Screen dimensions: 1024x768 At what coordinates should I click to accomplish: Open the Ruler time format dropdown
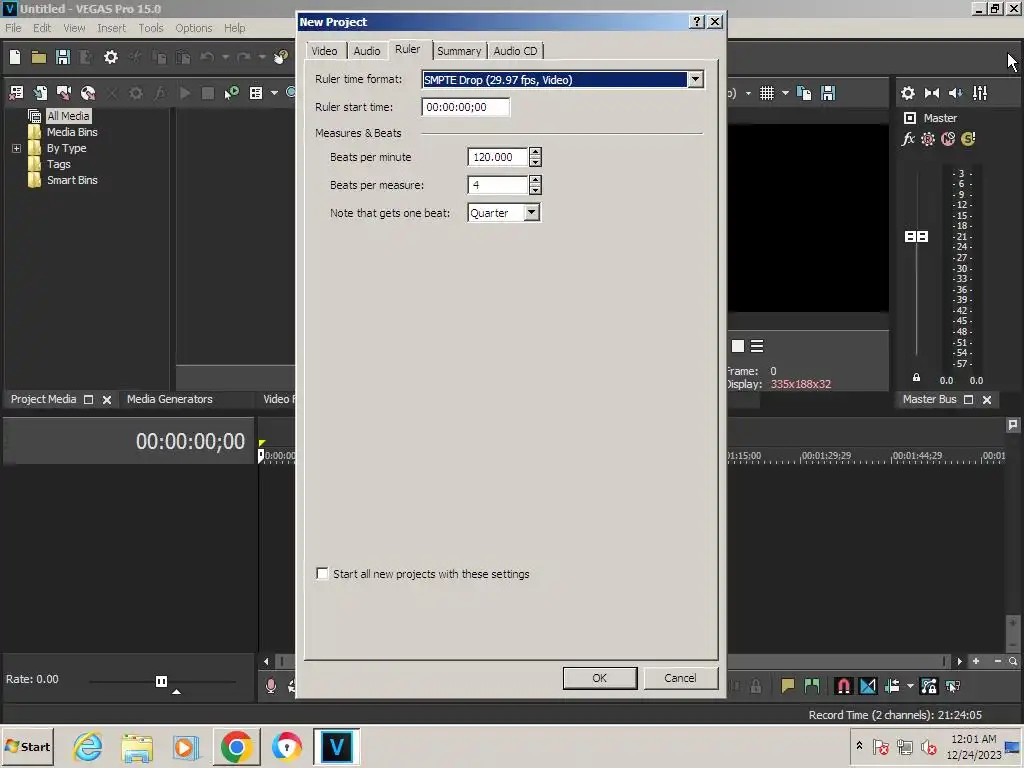(695, 80)
